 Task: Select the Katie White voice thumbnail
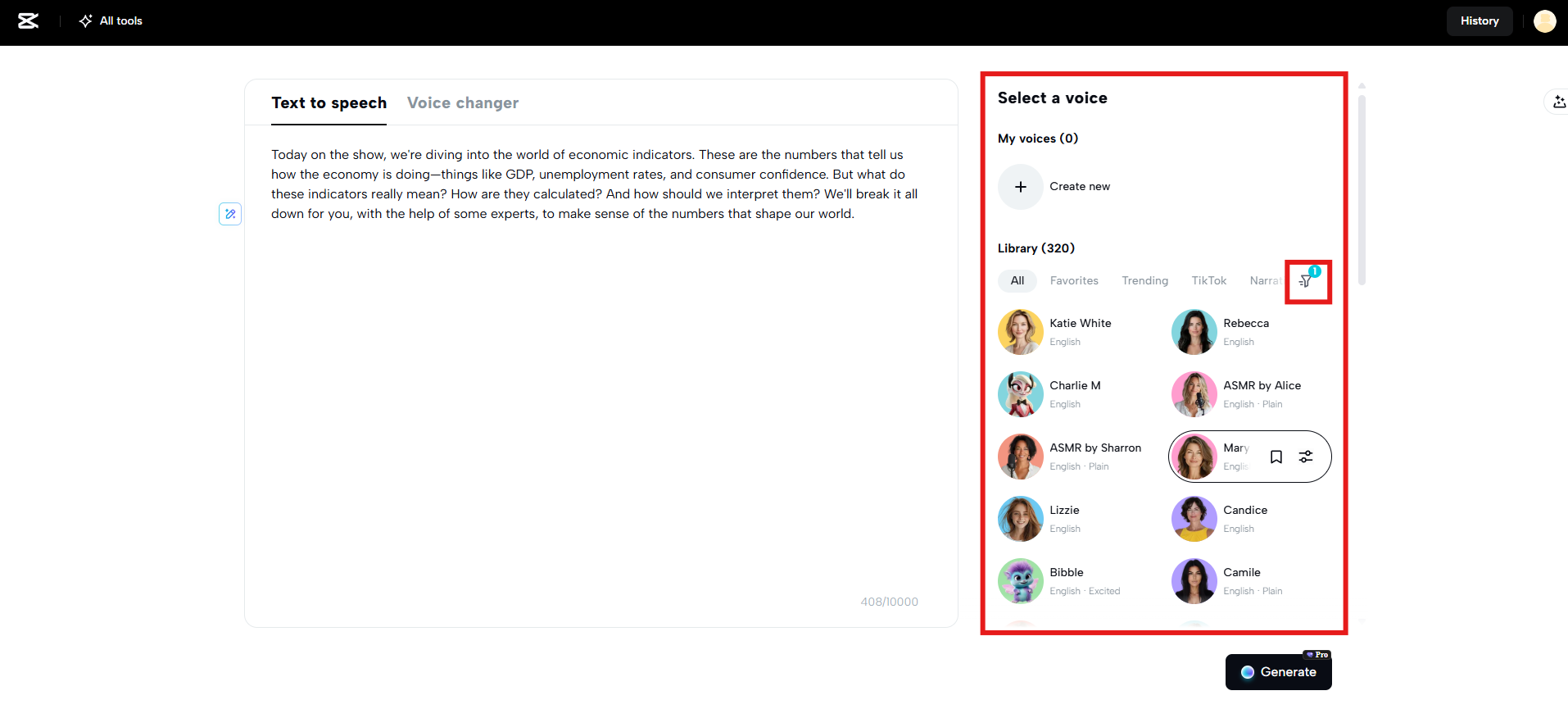[1021, 332]
